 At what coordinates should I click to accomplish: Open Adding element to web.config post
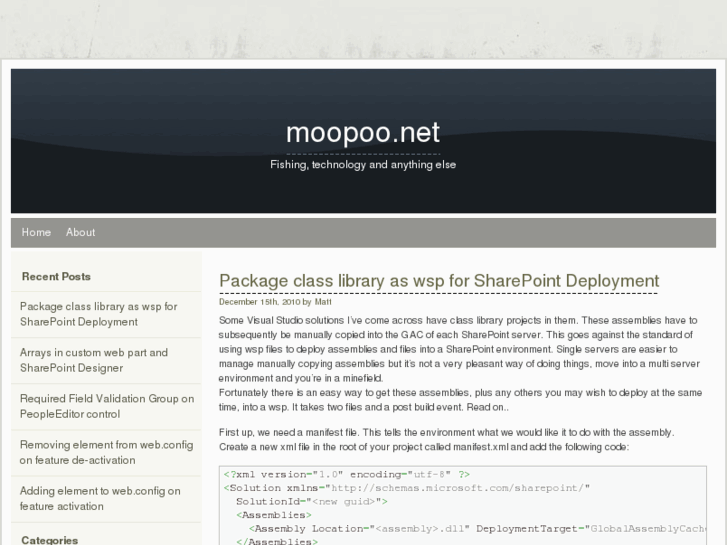click(x=100, y=498)
